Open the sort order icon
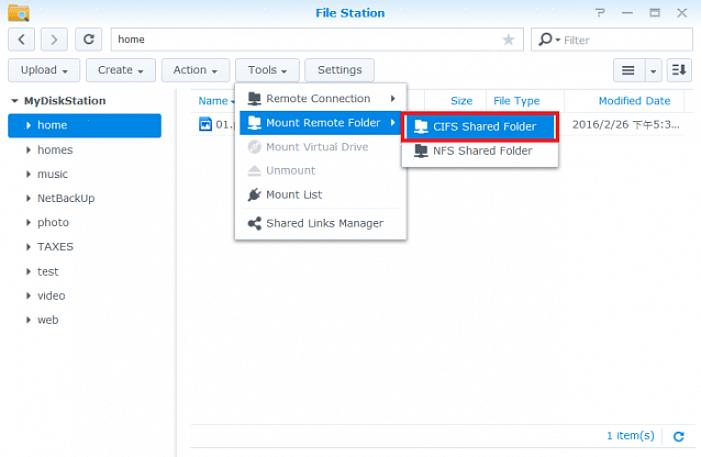Image resolution: width=701 pixels, height=457 pixels. point(679,70)
